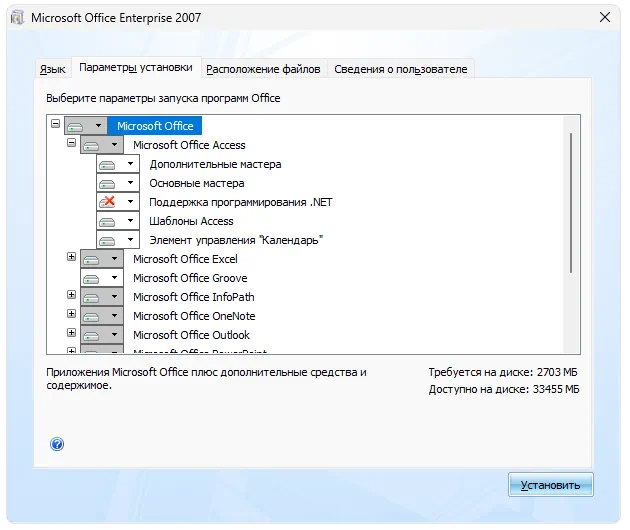Collapse the Microsoft Office Access node

click(x=72, y=143)
